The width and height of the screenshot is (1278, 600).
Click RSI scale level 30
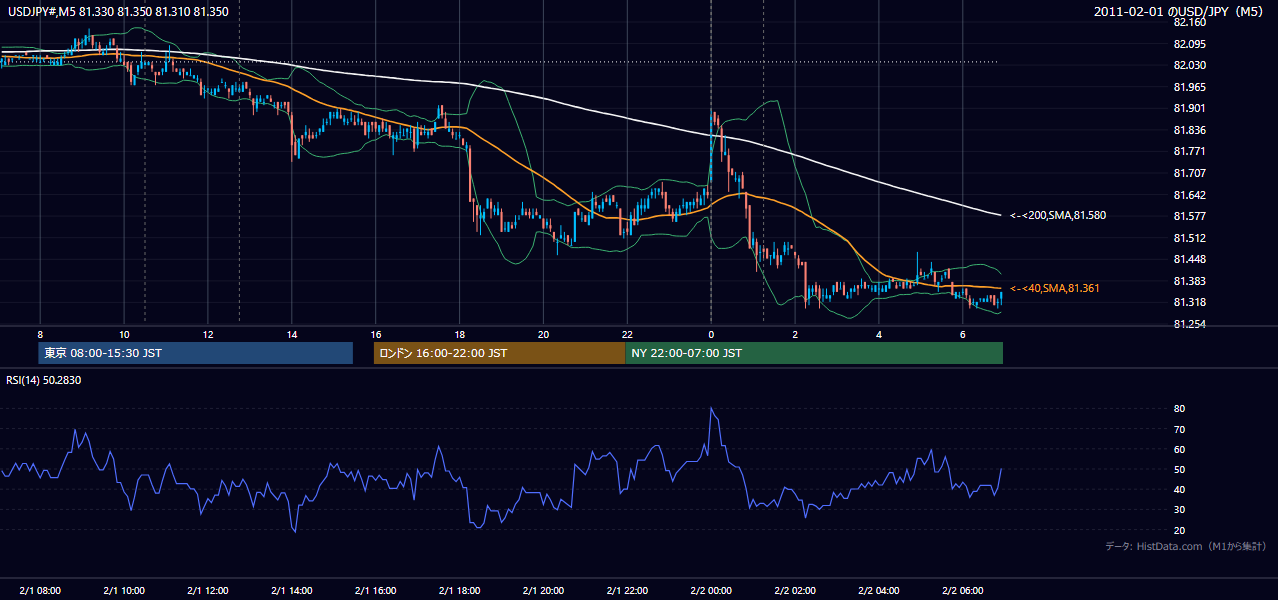pos(1179,509)
